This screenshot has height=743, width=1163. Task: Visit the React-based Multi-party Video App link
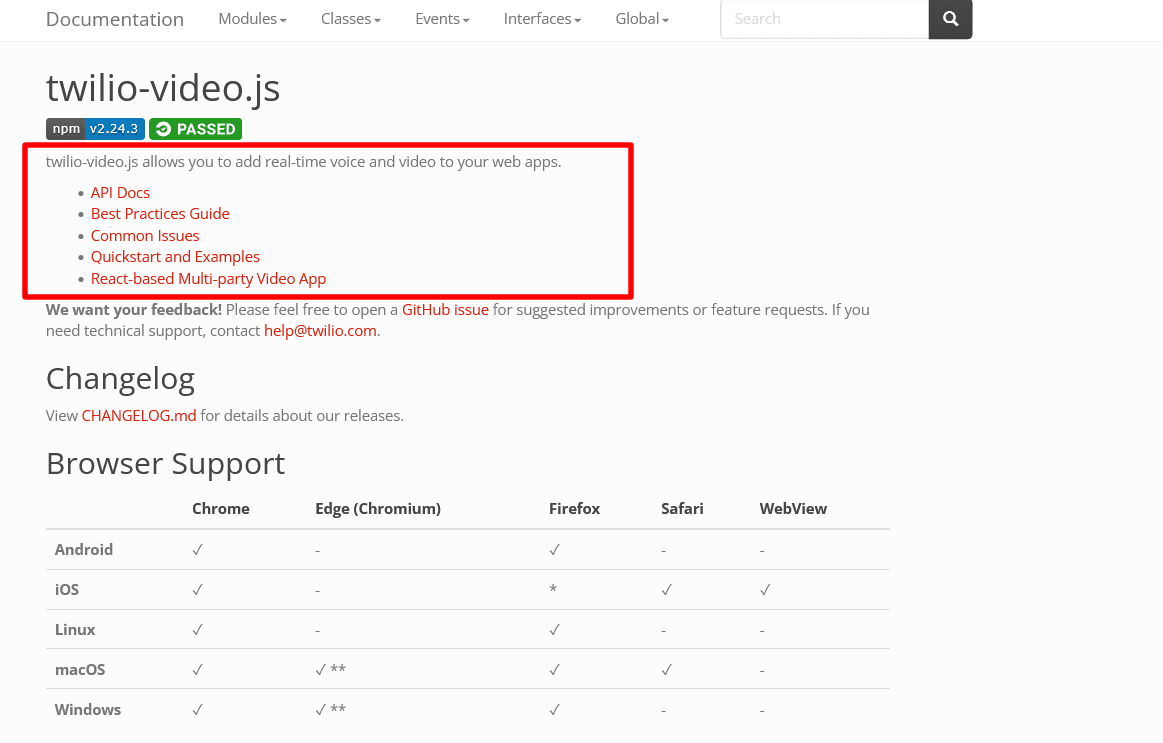[x=208, y=278]
